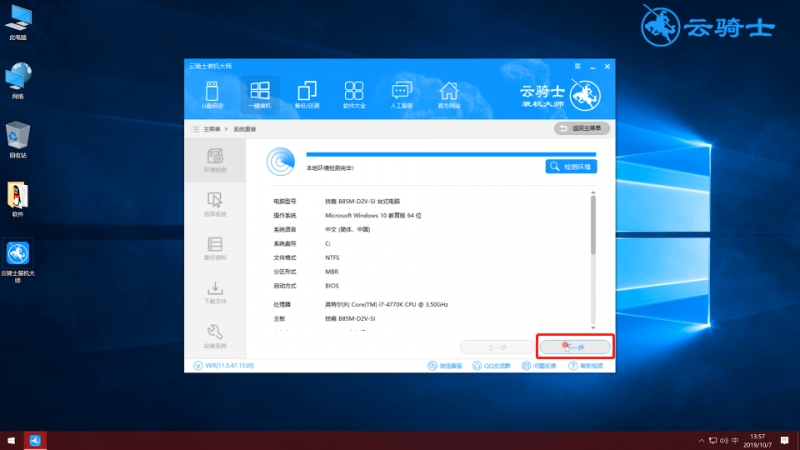Click the scrollbar down arrow

coord(593,328)
